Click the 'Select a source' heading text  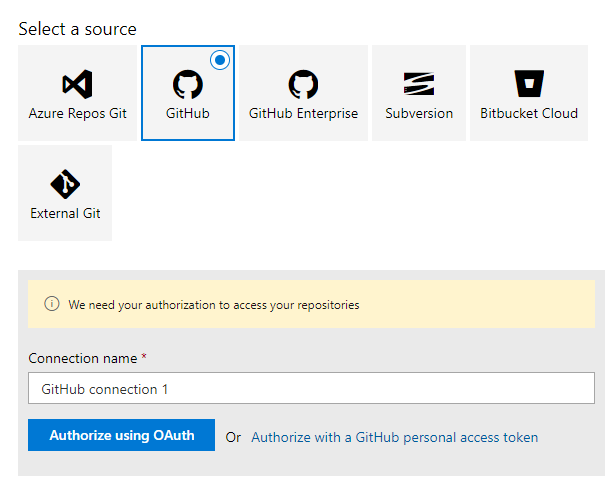point(77,29)
